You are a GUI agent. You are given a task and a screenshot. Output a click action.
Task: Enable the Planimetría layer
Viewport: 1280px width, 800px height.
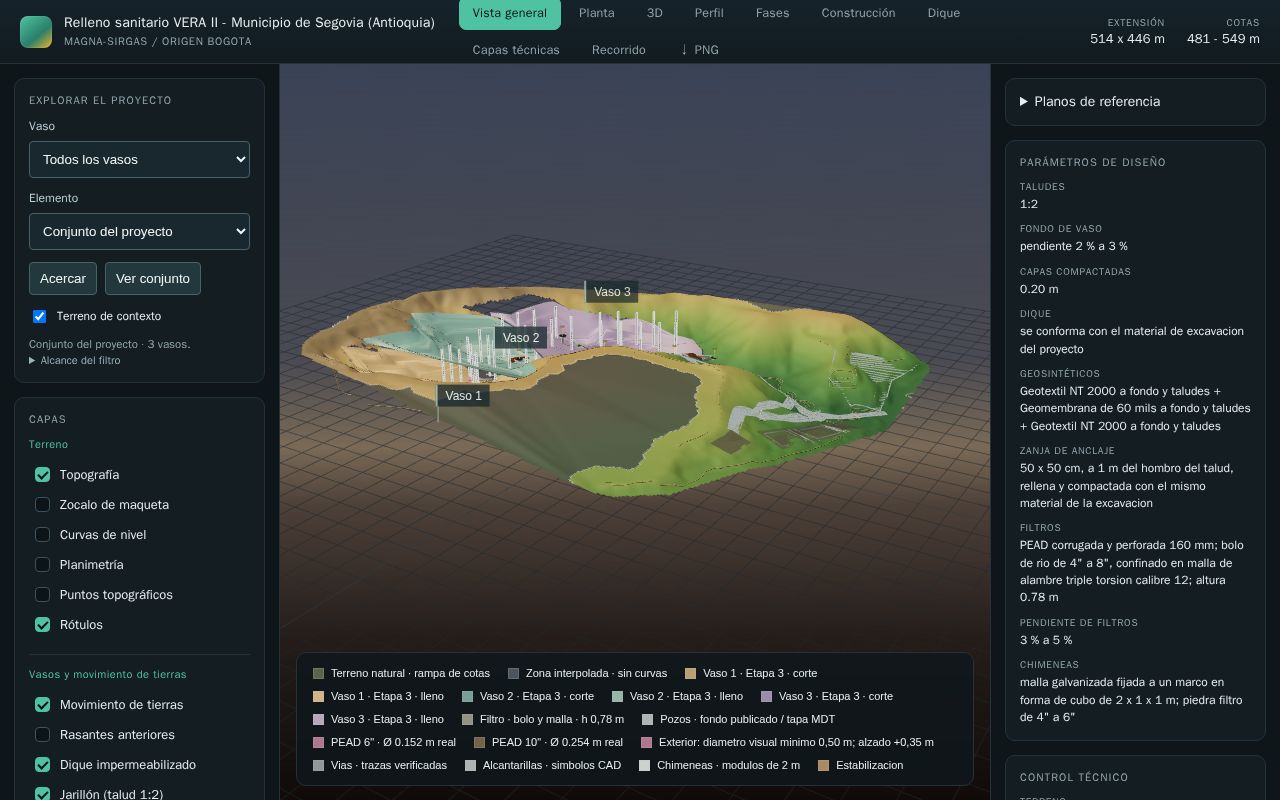43,565
